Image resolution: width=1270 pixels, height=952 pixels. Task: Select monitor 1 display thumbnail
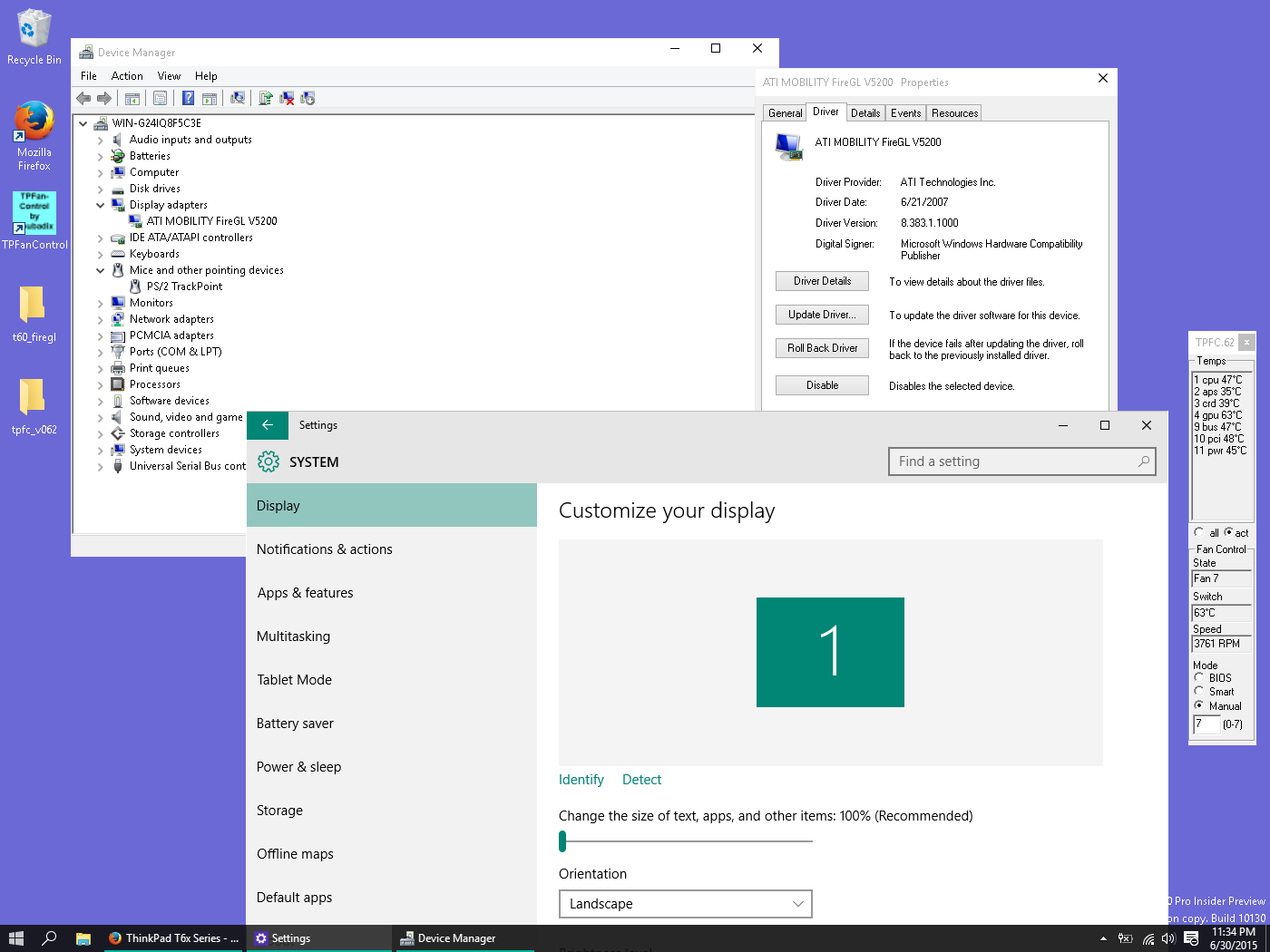tap(830, 652)
